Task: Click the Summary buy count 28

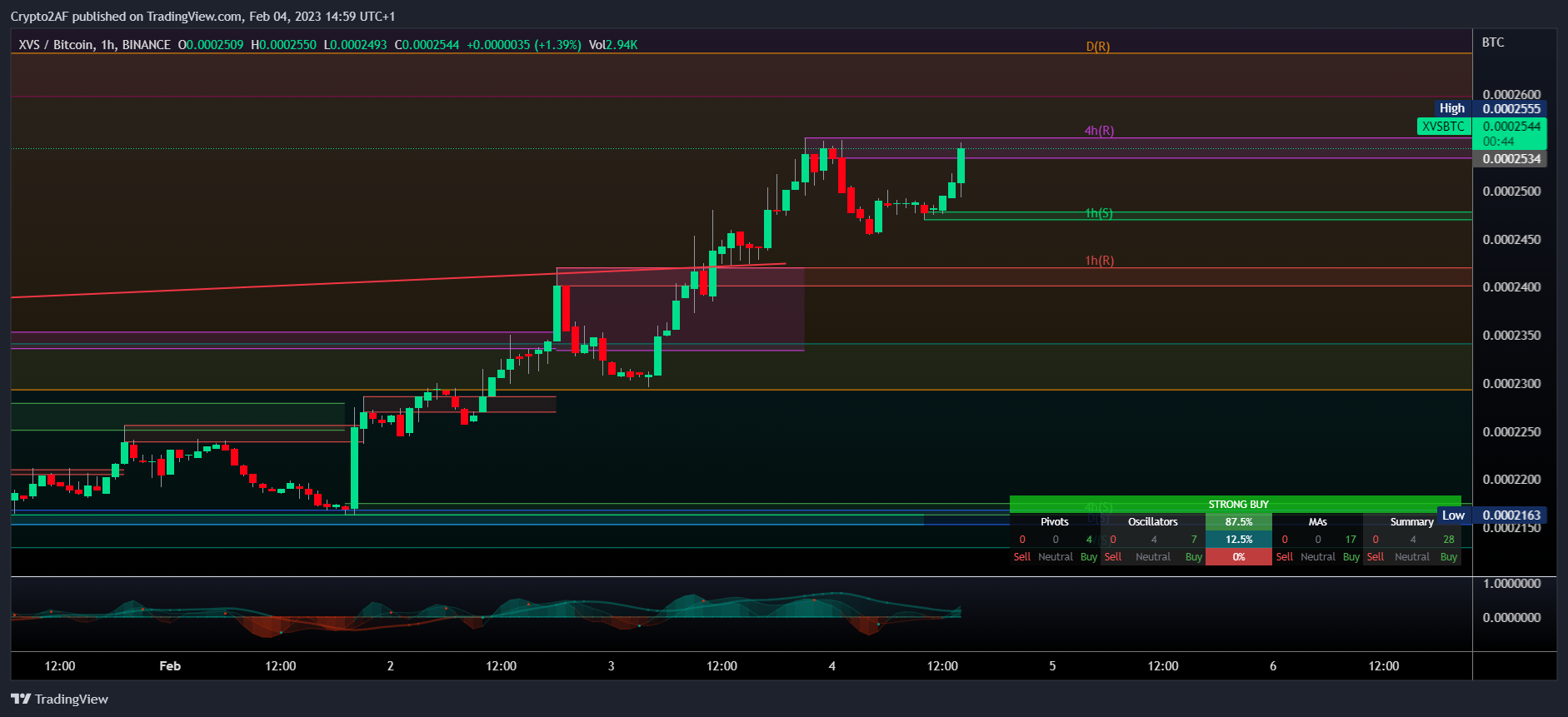Action: (1449, 540)
